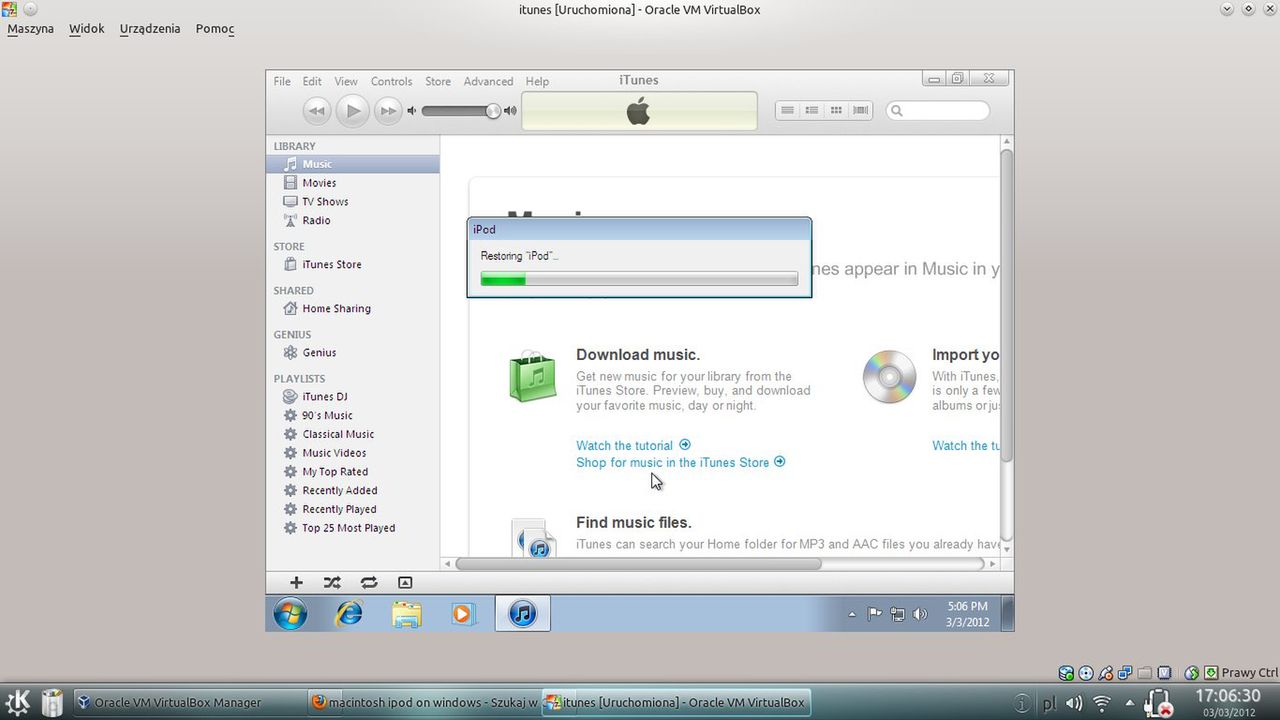Click the CD disc Import icon

pos(889,377)
